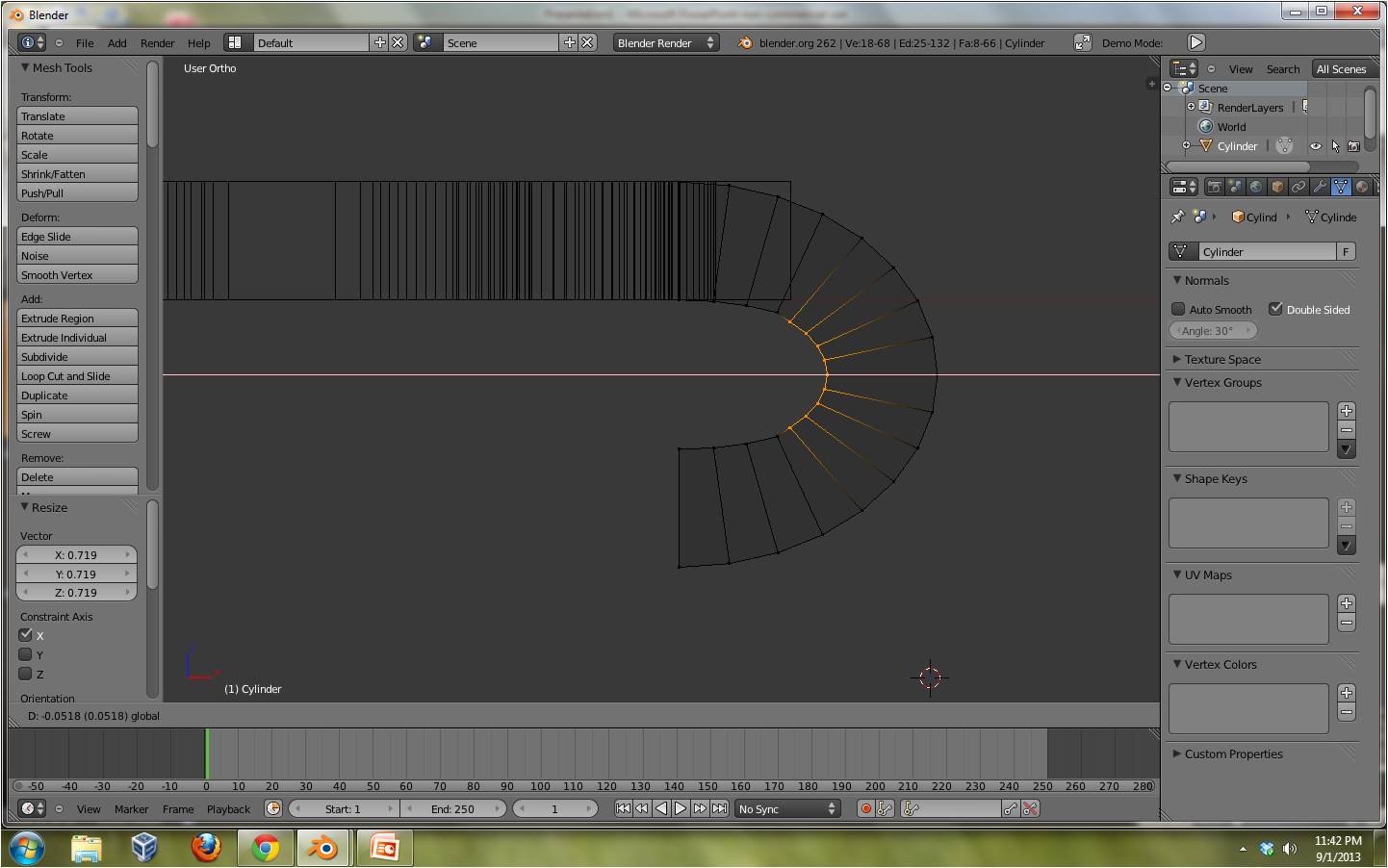Click the Spin tool button
The width and height of the screenshot is (1388, 868).
[x=78, y=414]
